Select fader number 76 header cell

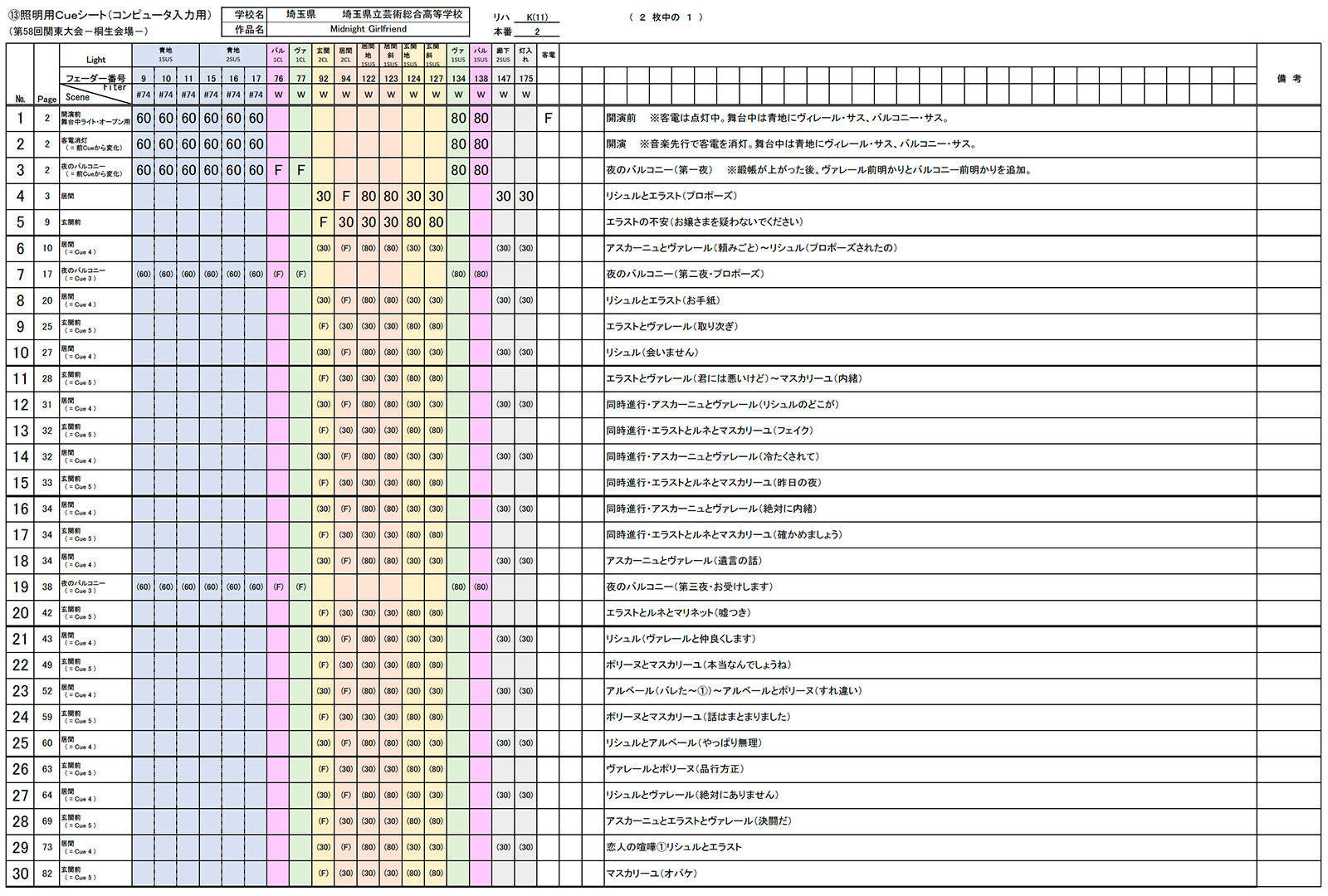click(278, 79)
